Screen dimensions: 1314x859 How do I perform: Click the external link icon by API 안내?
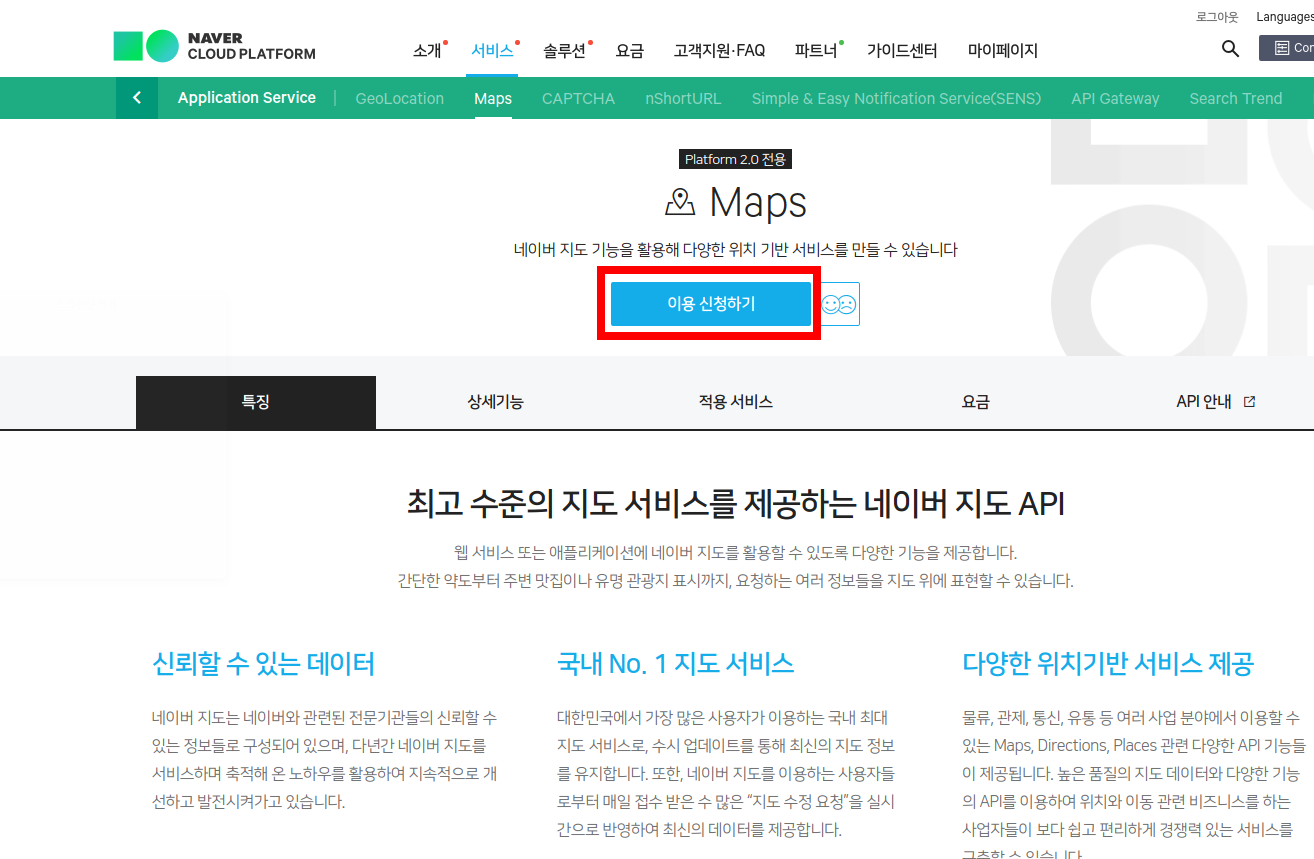point(1249,402)
